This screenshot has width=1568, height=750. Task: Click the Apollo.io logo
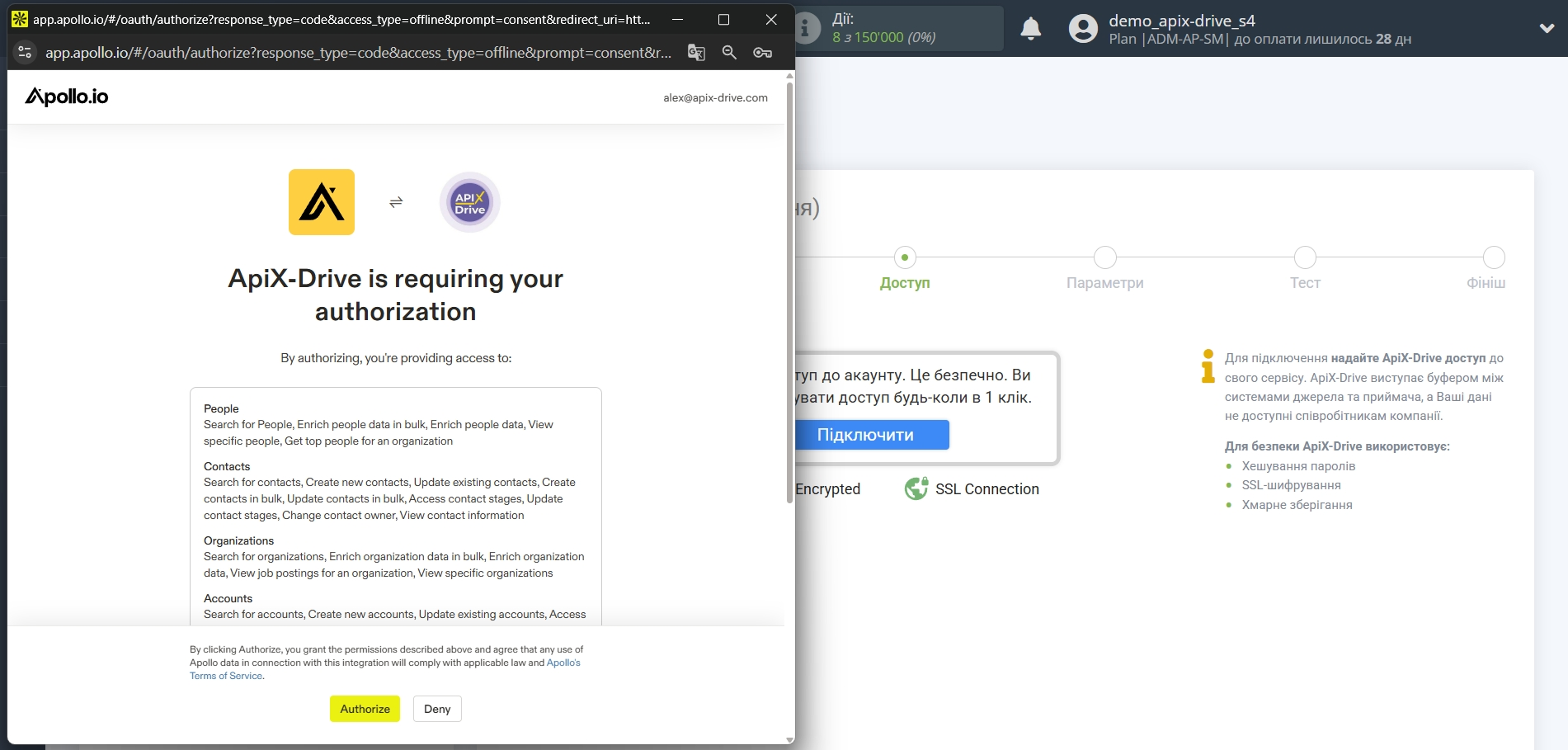(65, 96)
